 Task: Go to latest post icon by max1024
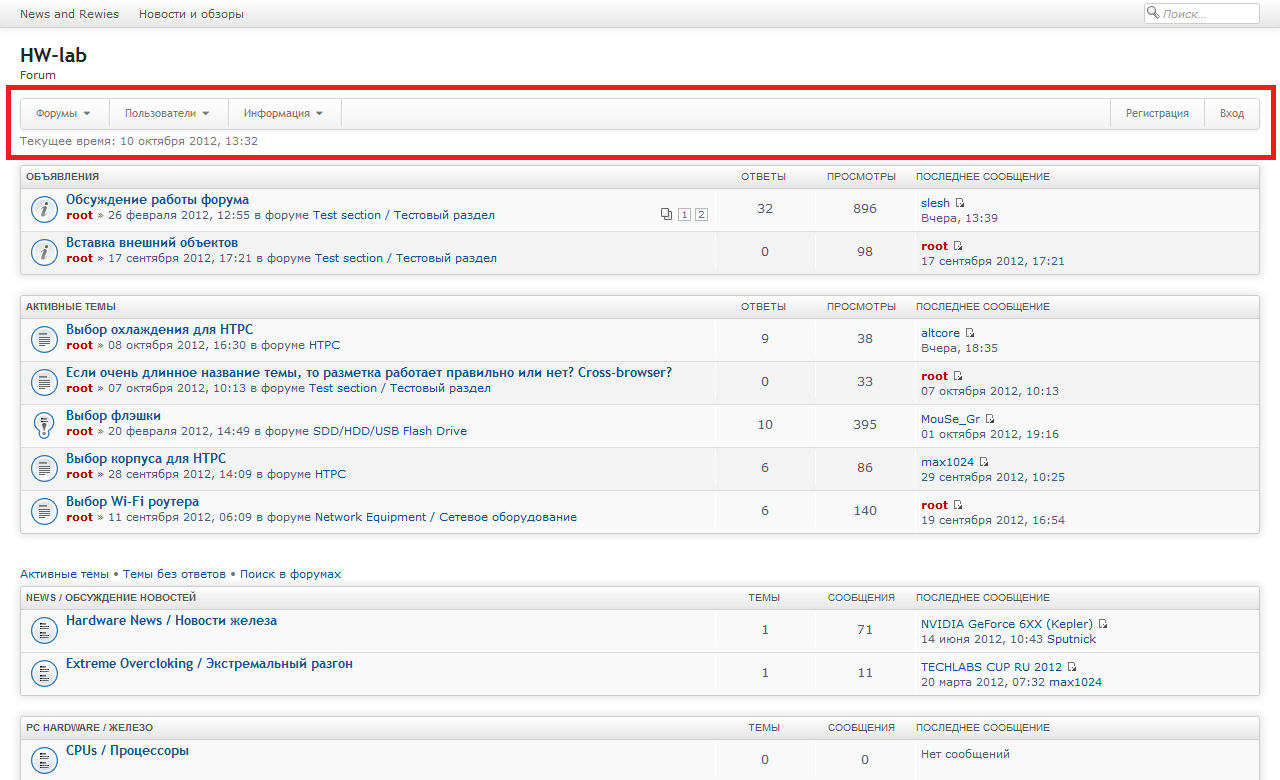coord(984,462)
